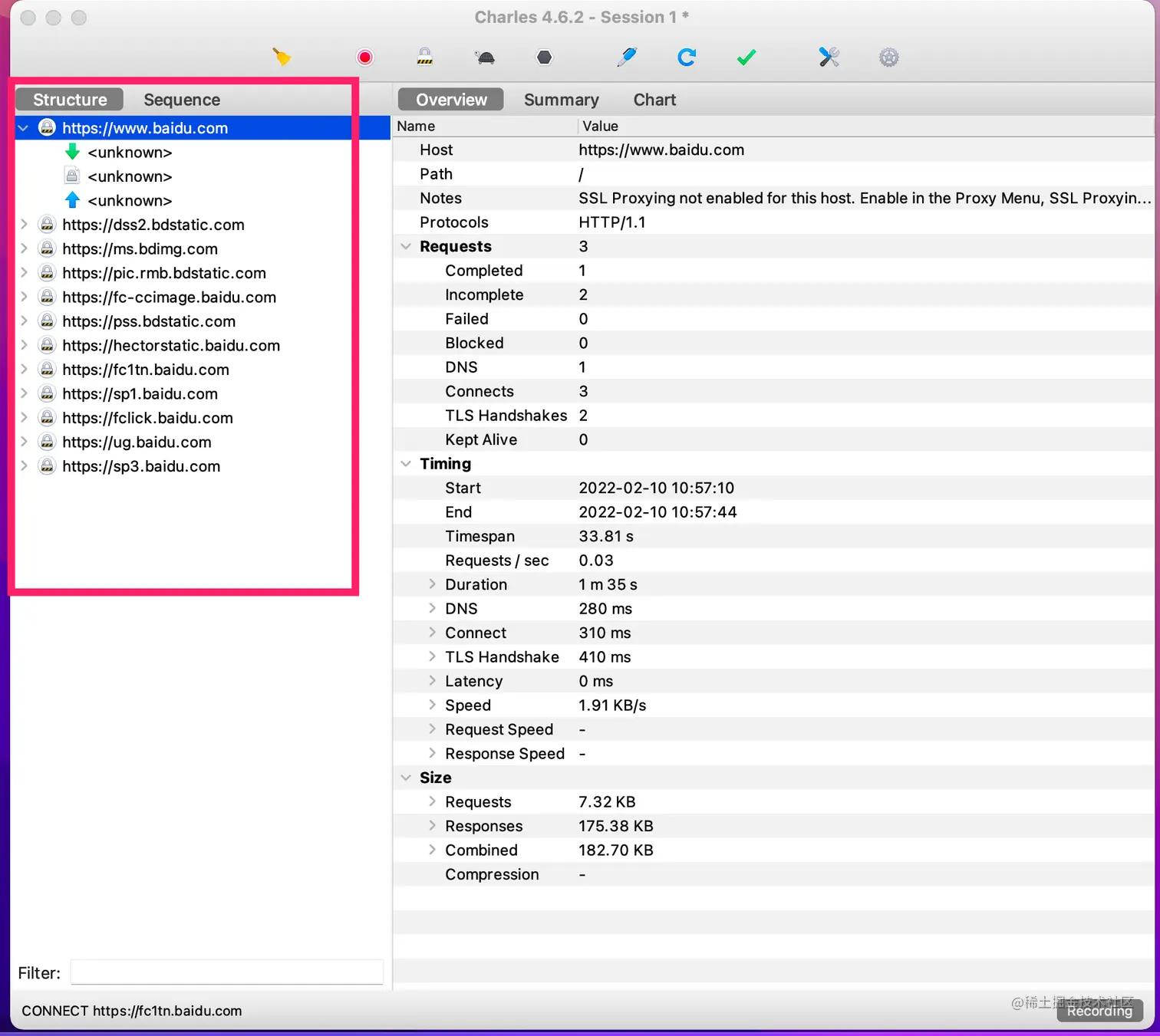The width and height of the screenshot is (1160, 1036).
Task: Click the Validate green checkmark icon
Action: click(746, 58)
